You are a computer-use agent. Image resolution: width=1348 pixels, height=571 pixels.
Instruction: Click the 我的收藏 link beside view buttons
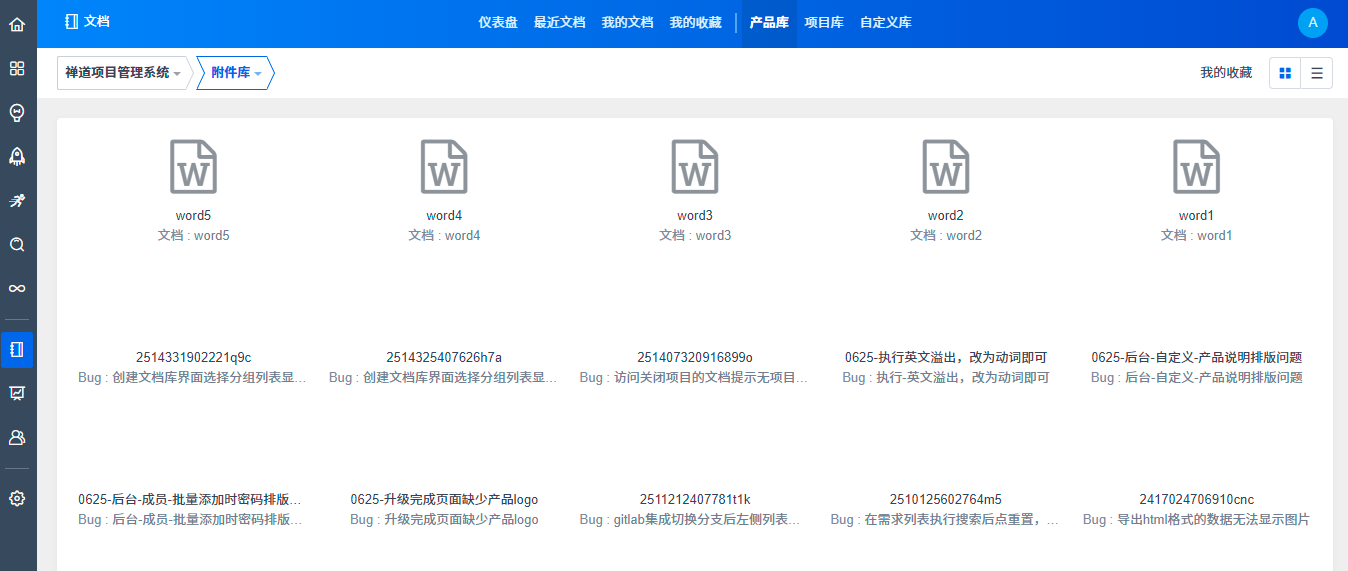coord(1226,73)
